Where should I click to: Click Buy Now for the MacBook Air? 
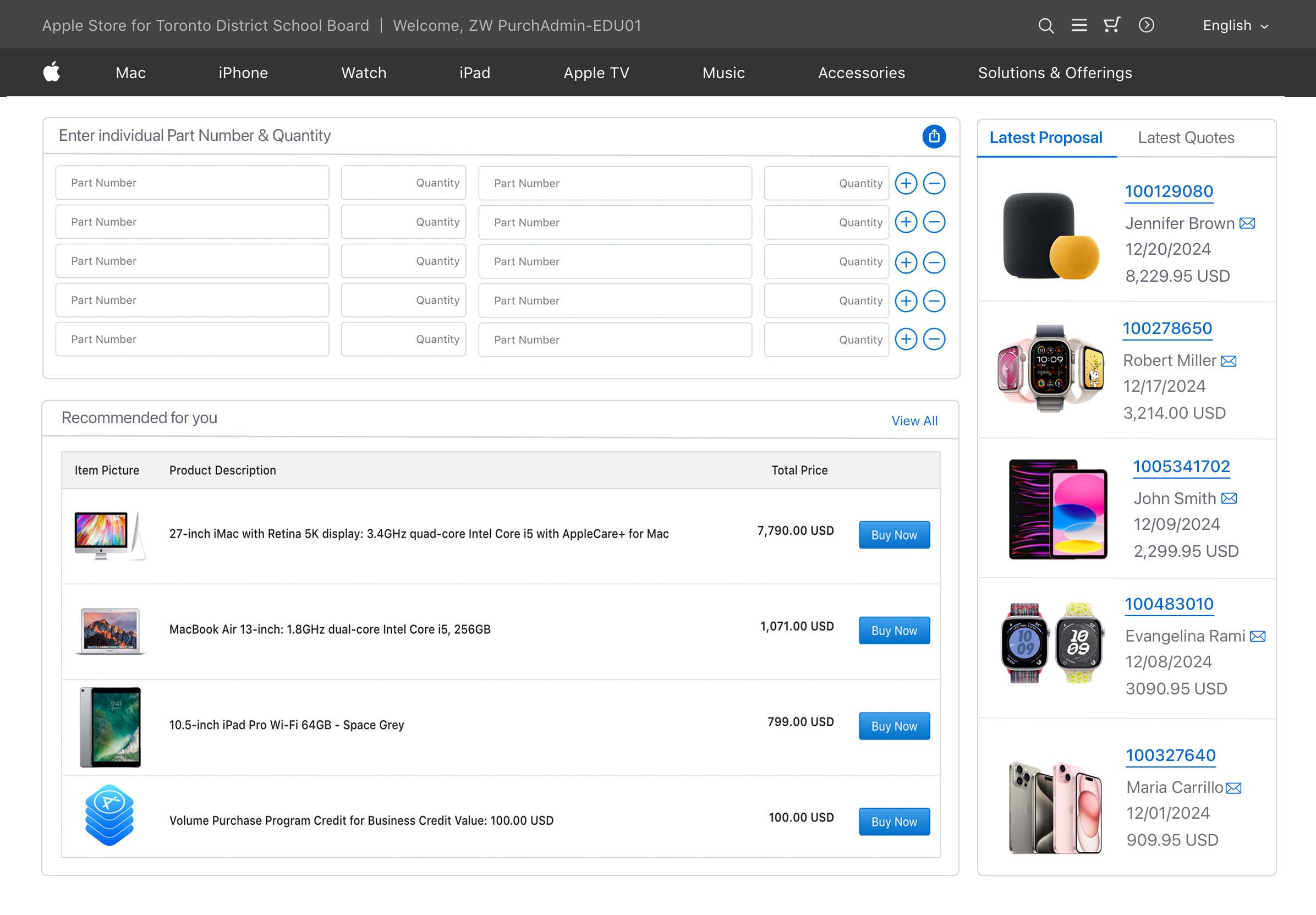893,631
